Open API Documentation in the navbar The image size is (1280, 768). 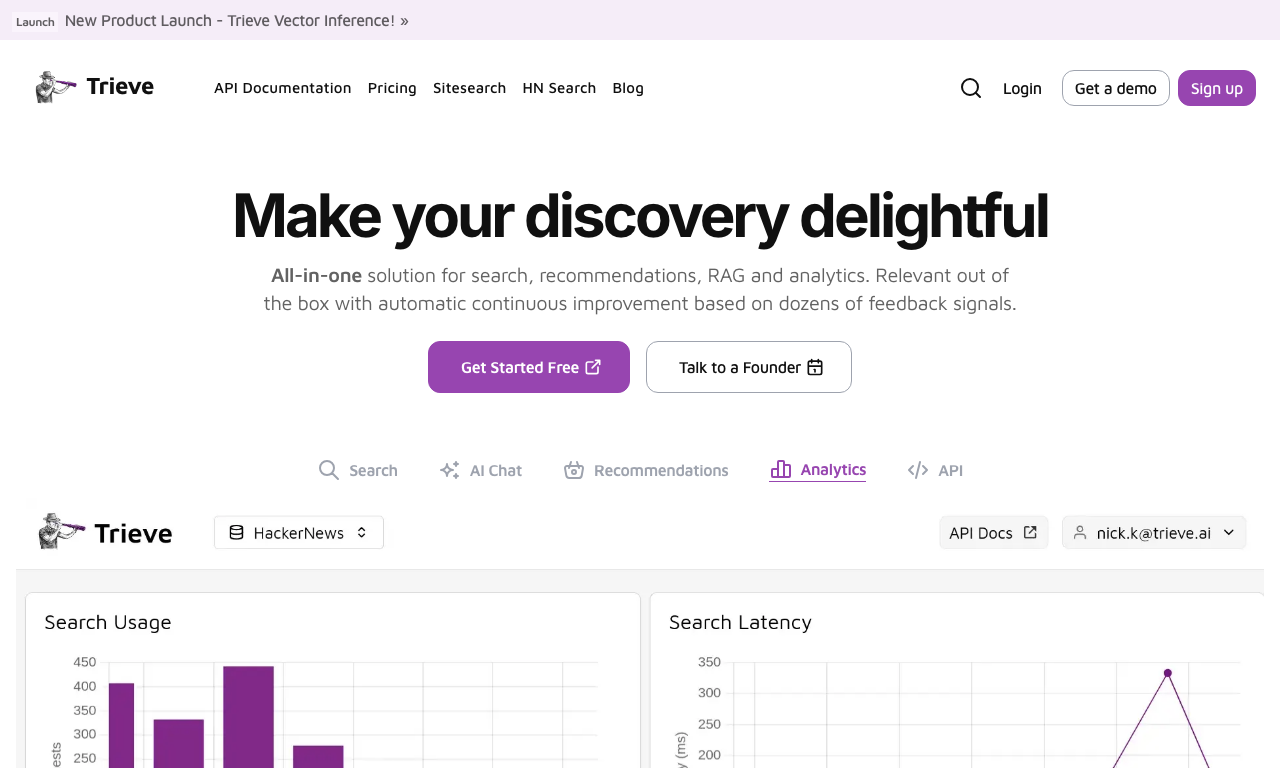[283, 88]
